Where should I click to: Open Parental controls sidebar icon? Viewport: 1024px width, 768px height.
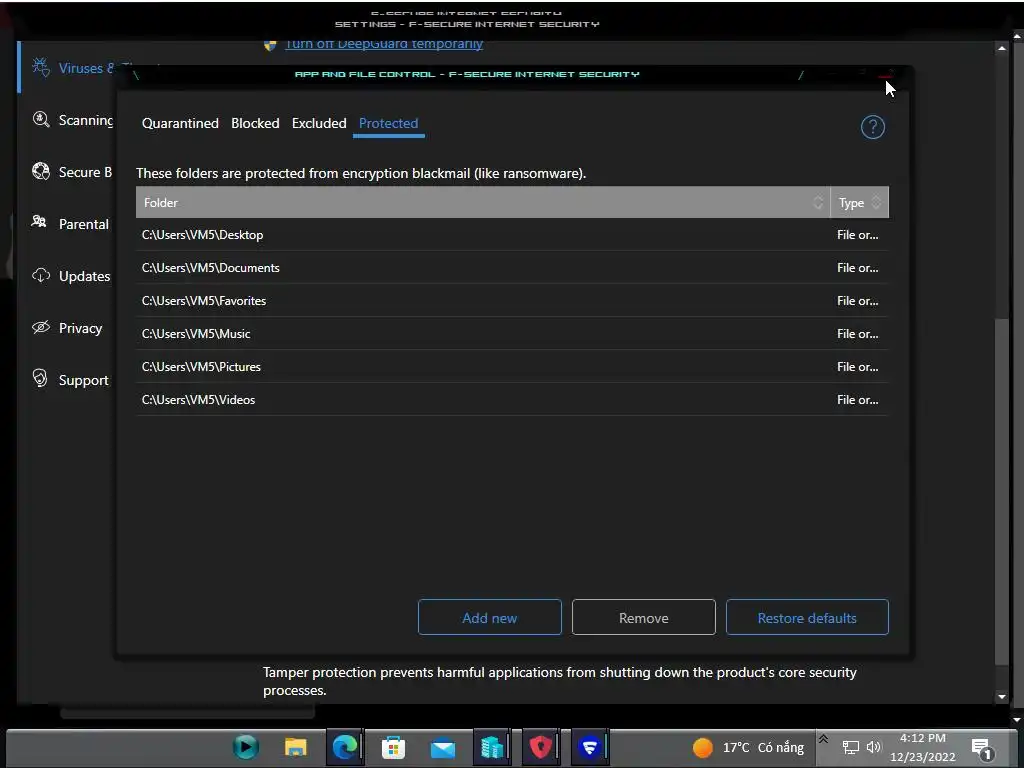point(39,222)
